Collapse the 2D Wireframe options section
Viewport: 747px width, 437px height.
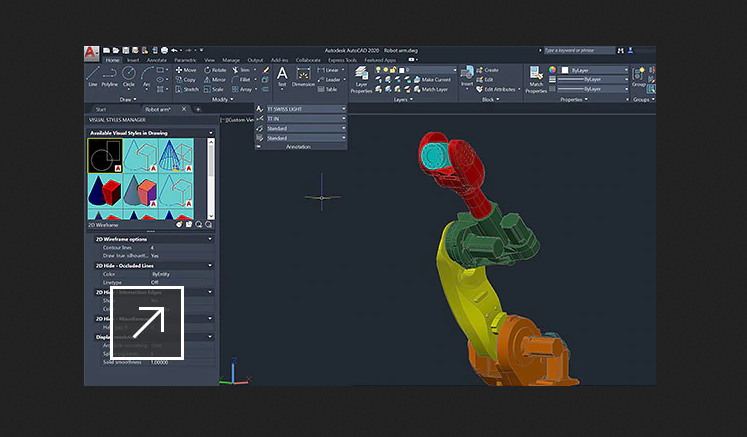210,239
